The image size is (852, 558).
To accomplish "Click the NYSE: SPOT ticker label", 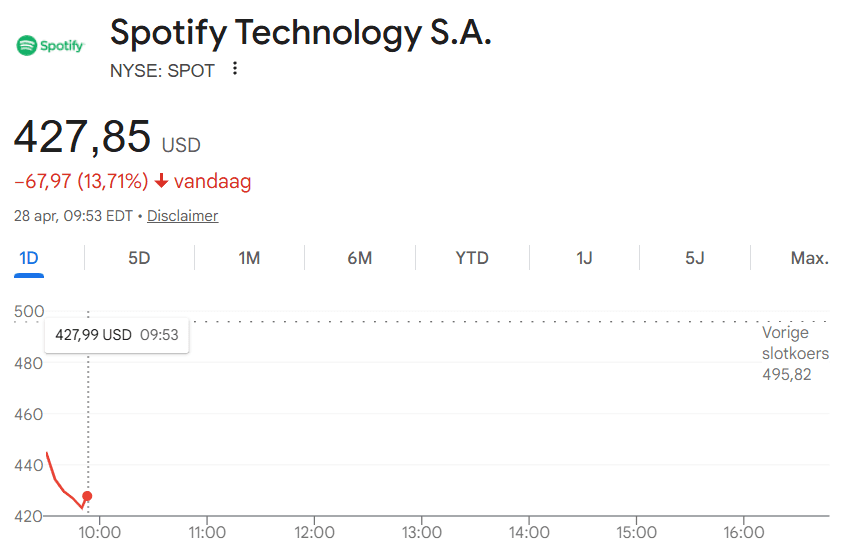I will [x=162, y=70].
